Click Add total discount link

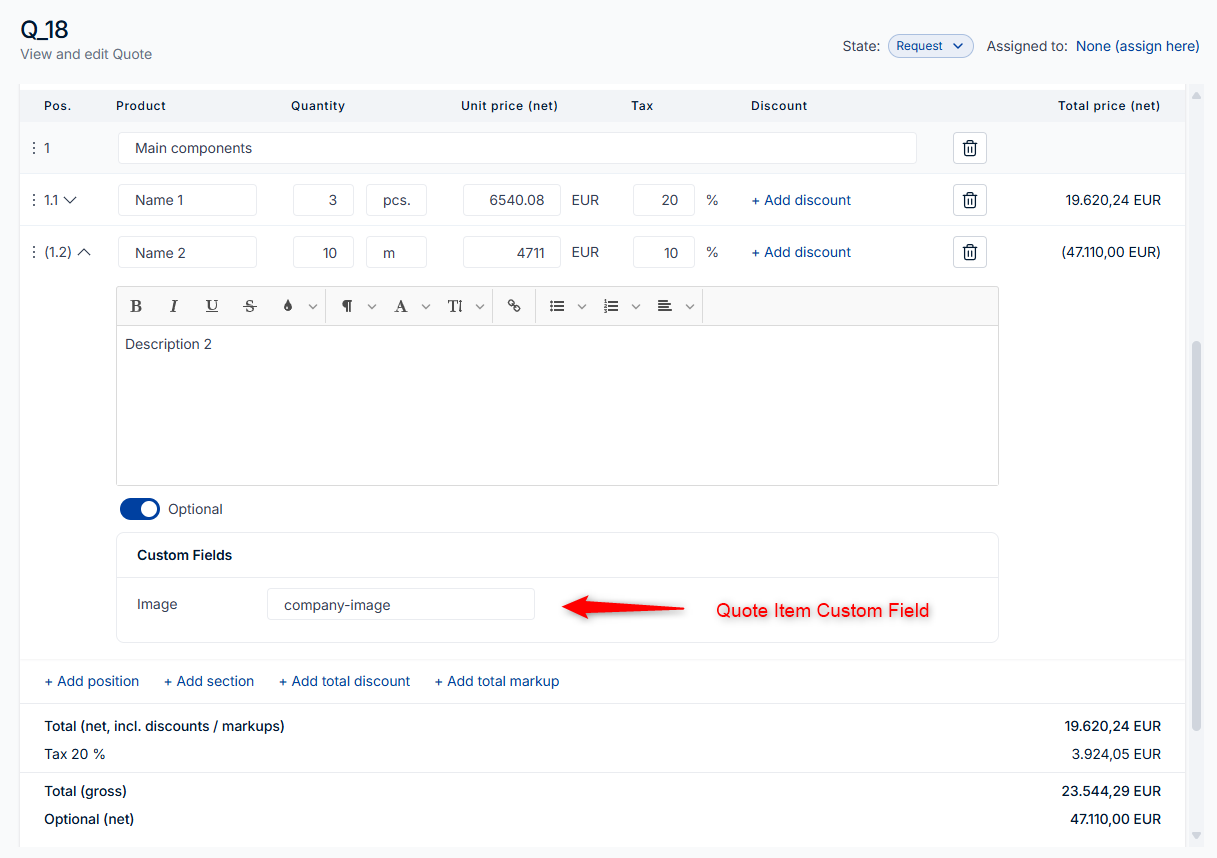(x=344, y=681)
